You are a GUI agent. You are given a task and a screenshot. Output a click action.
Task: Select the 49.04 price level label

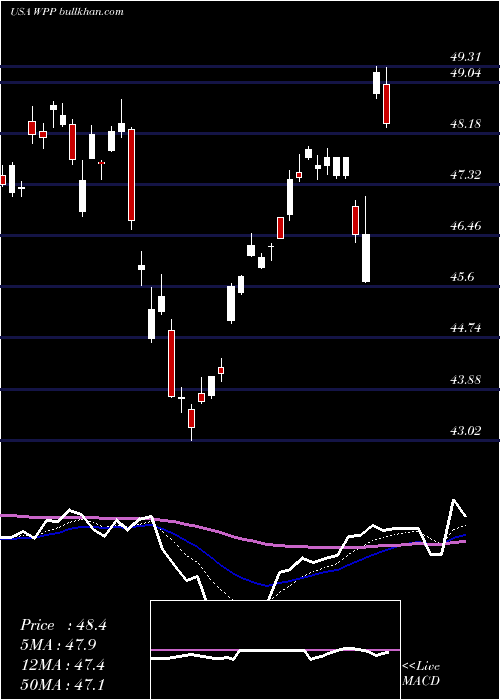466,73
